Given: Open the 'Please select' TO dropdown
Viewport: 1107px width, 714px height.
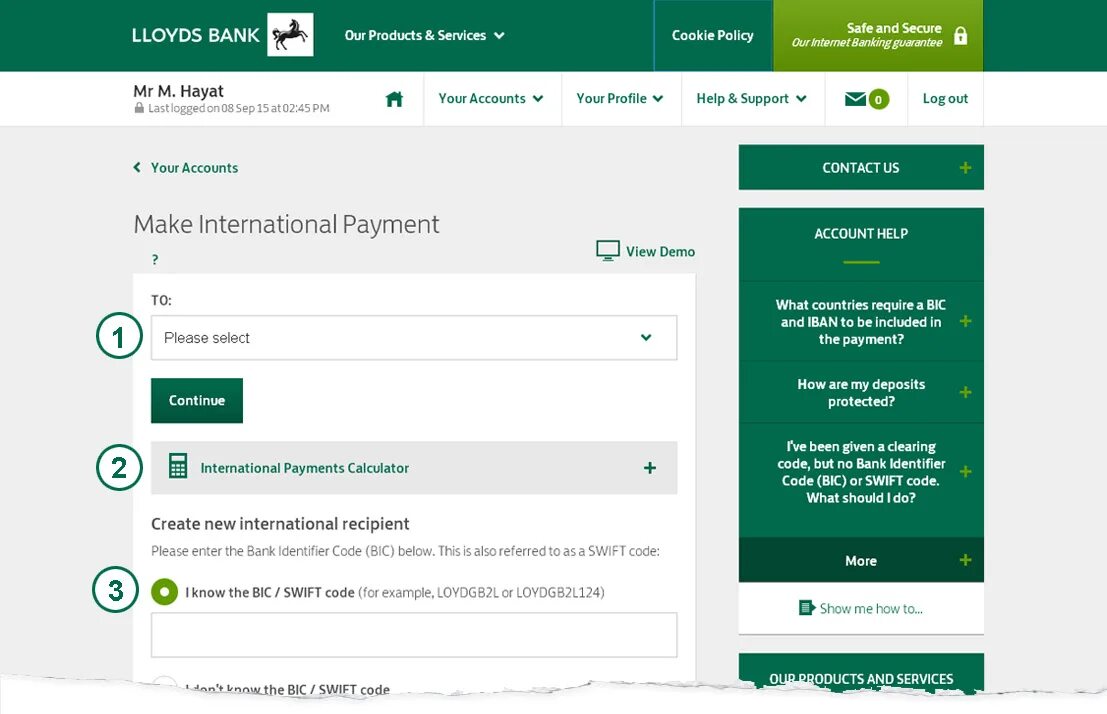Looking at the screenshot, I should [414, 338].
